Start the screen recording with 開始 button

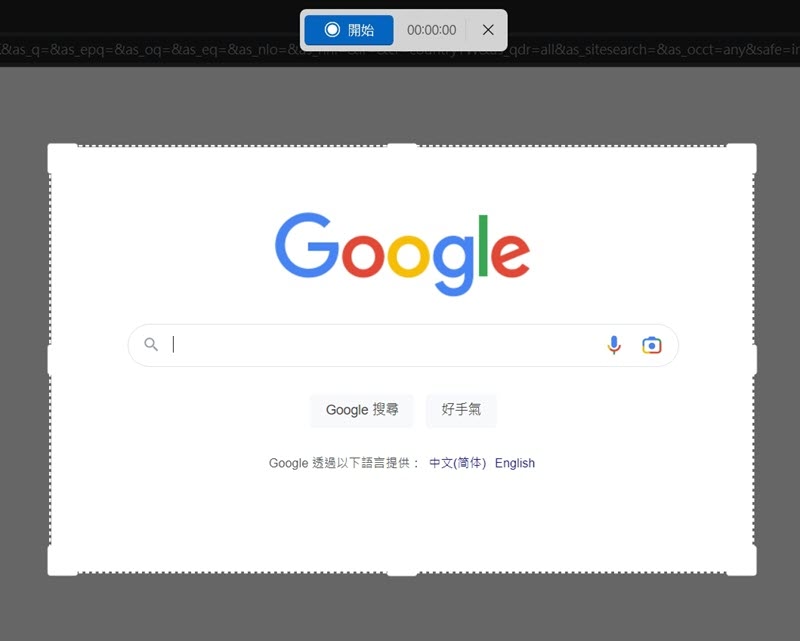coord(349,30)
